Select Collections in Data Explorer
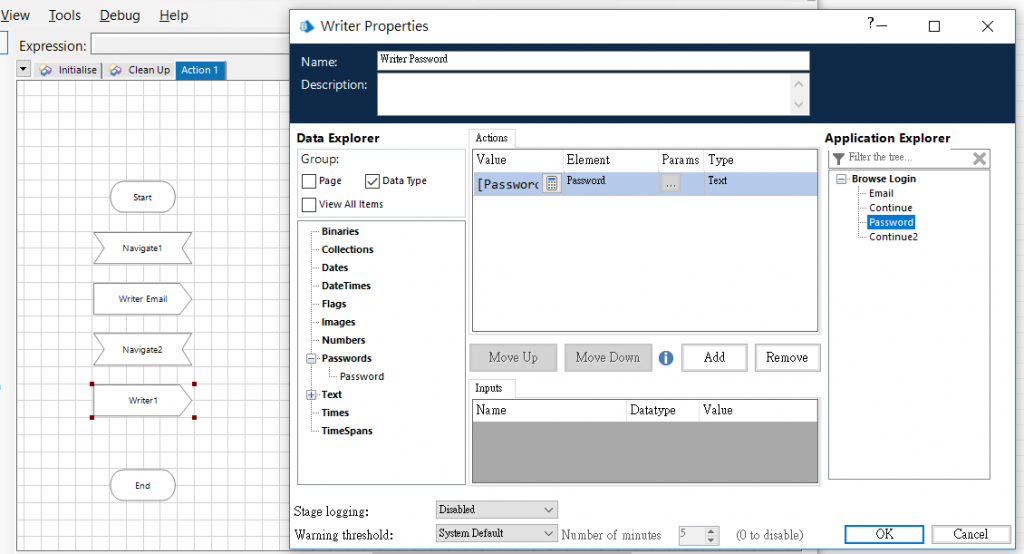 (x=347, y=250)
